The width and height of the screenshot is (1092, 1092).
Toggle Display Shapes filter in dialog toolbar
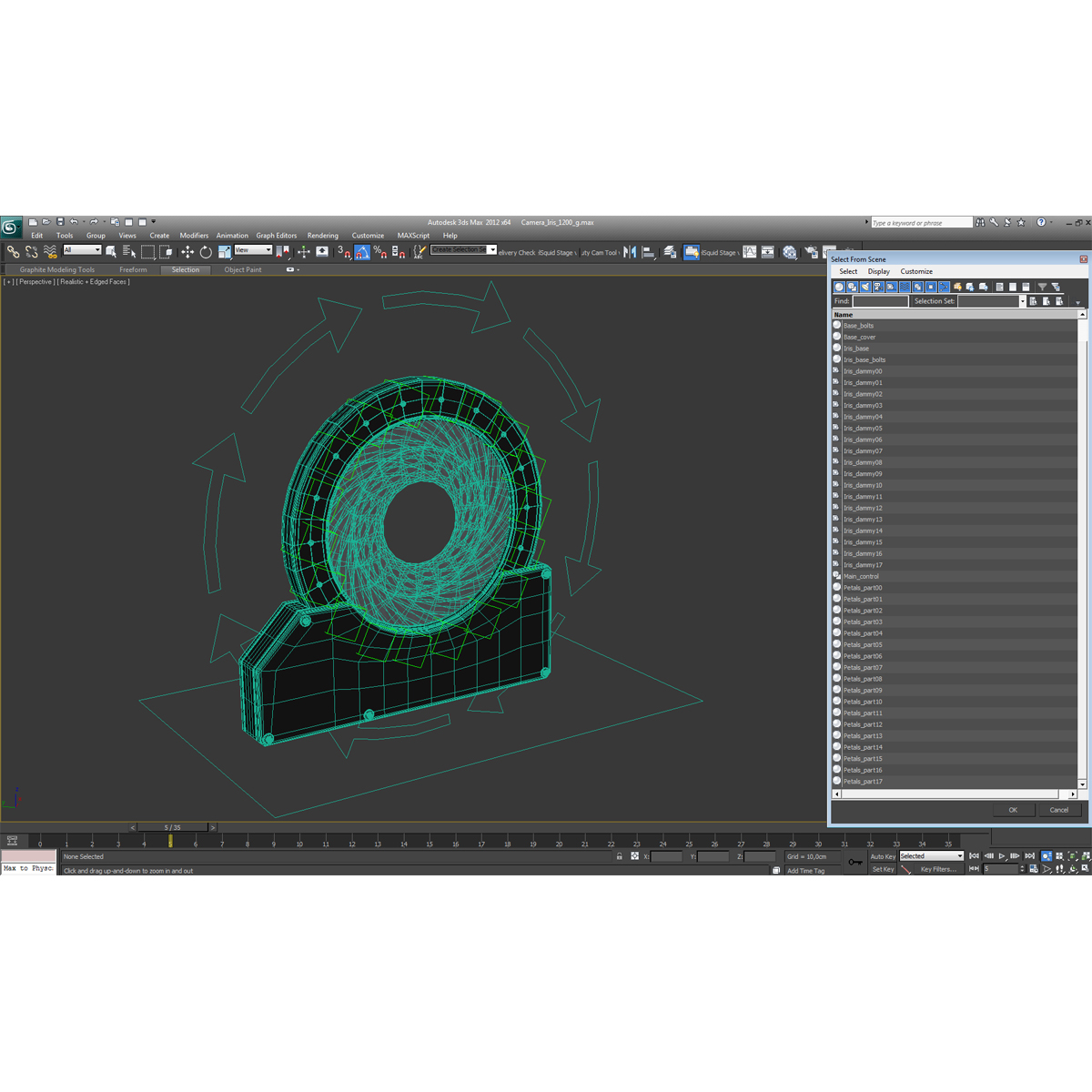pyautogui.click(x=853, y=287)
